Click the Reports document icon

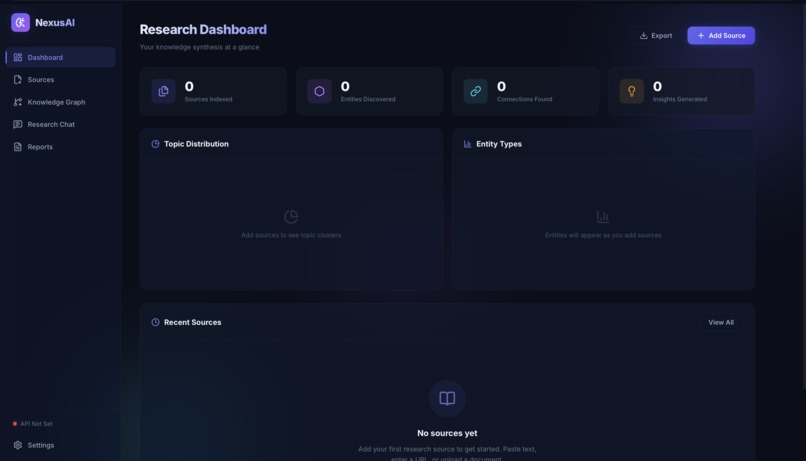[x=17, y=147]
